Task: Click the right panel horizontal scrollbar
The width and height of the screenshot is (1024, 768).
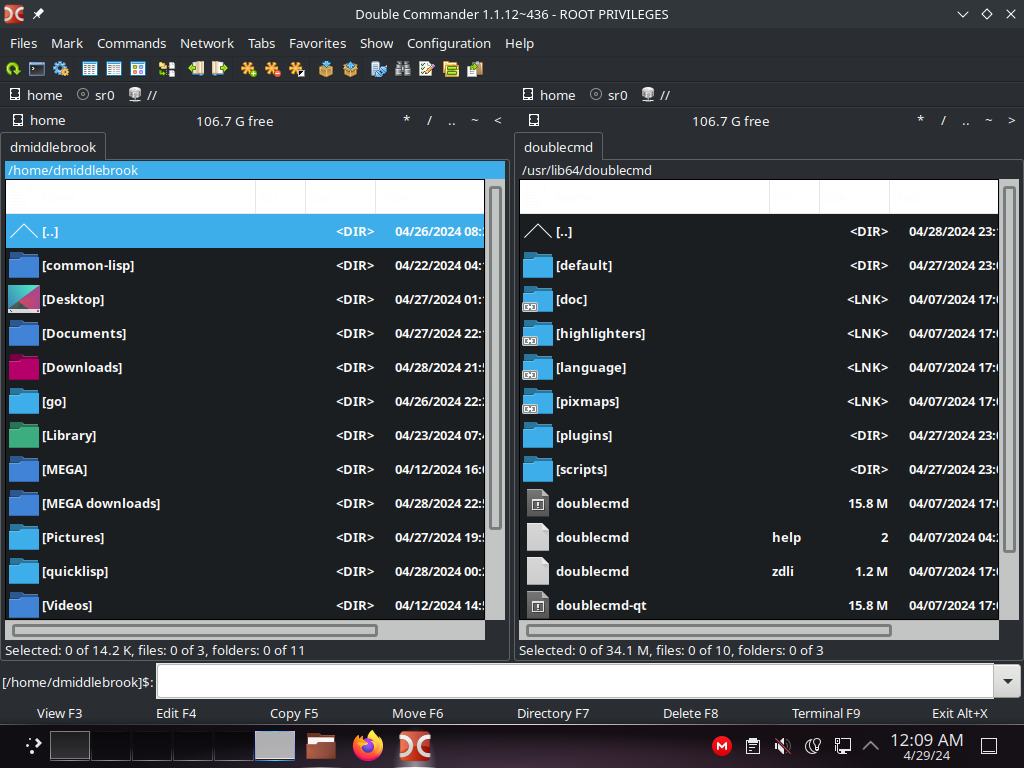Action: 709,630
